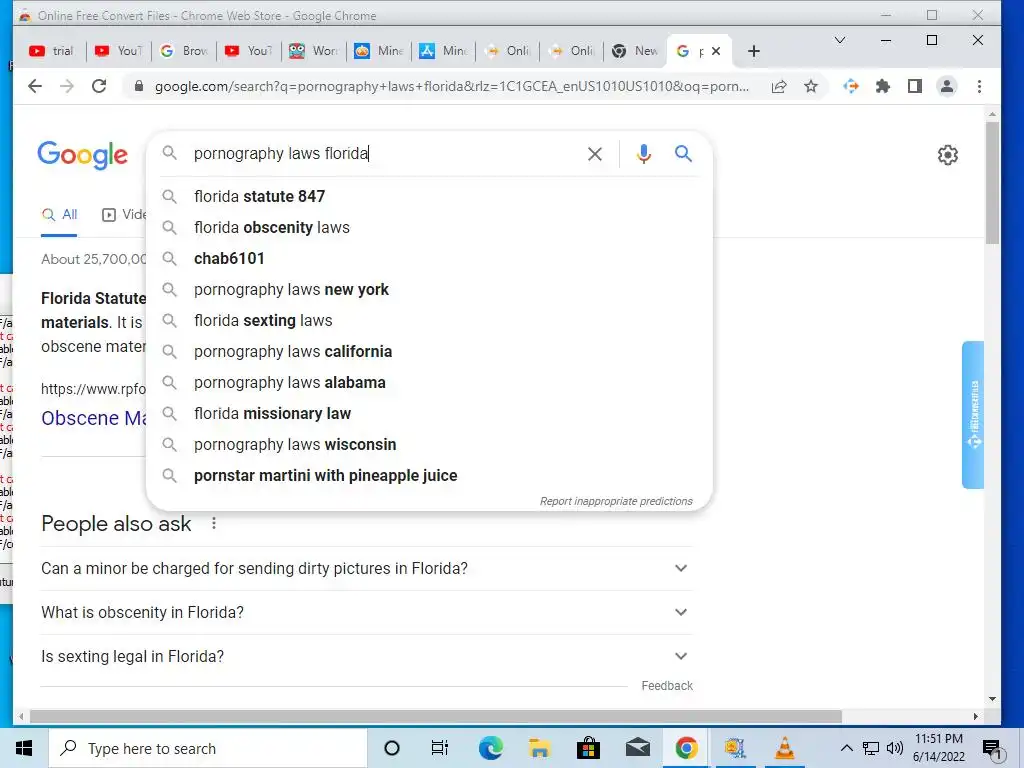Open the Windows Start menu

(x=24, y=748)
